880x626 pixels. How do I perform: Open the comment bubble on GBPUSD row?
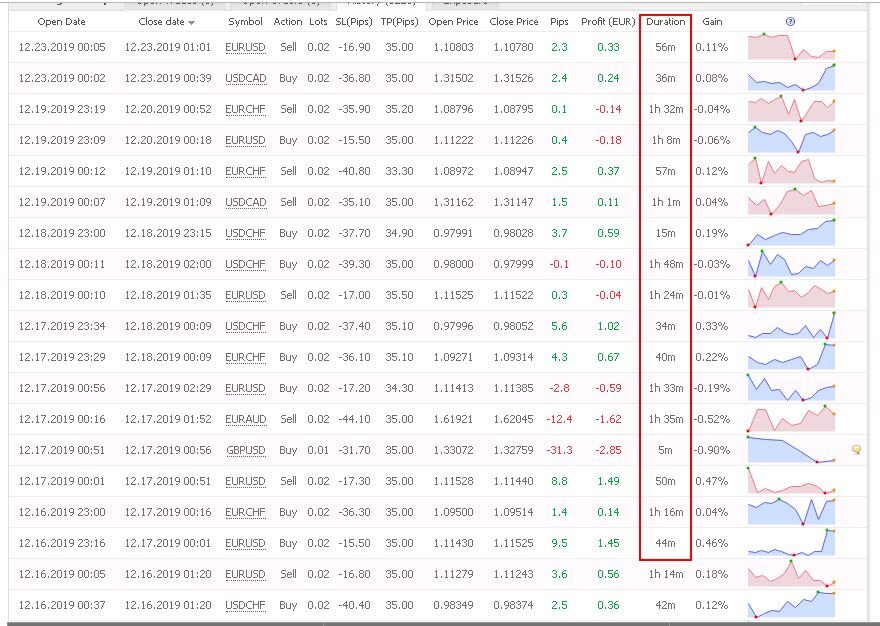click(x=856, y=449)
